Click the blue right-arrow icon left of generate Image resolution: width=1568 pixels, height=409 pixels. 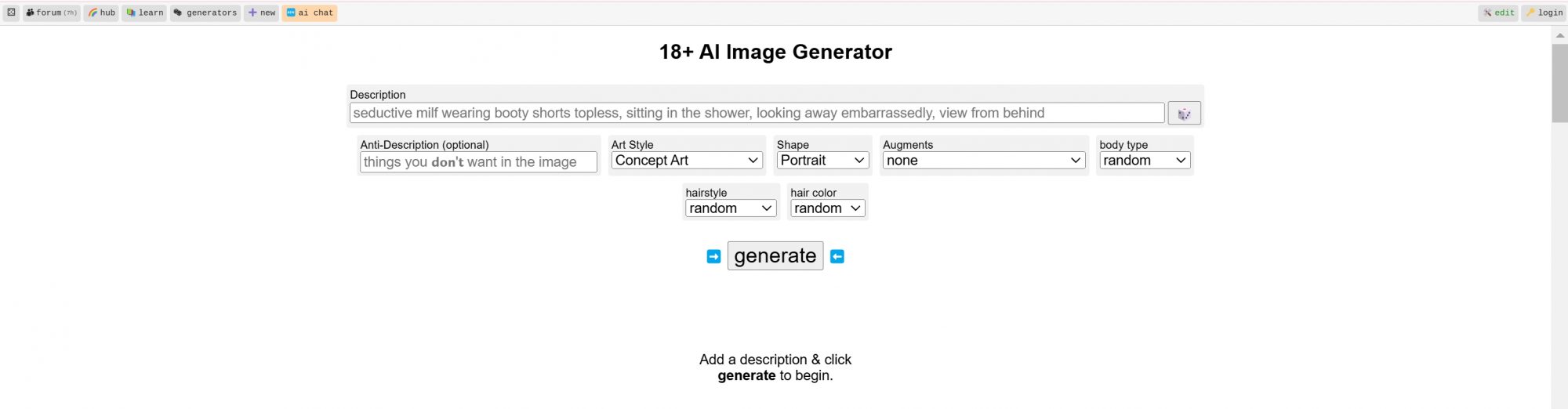click(713, 256)
